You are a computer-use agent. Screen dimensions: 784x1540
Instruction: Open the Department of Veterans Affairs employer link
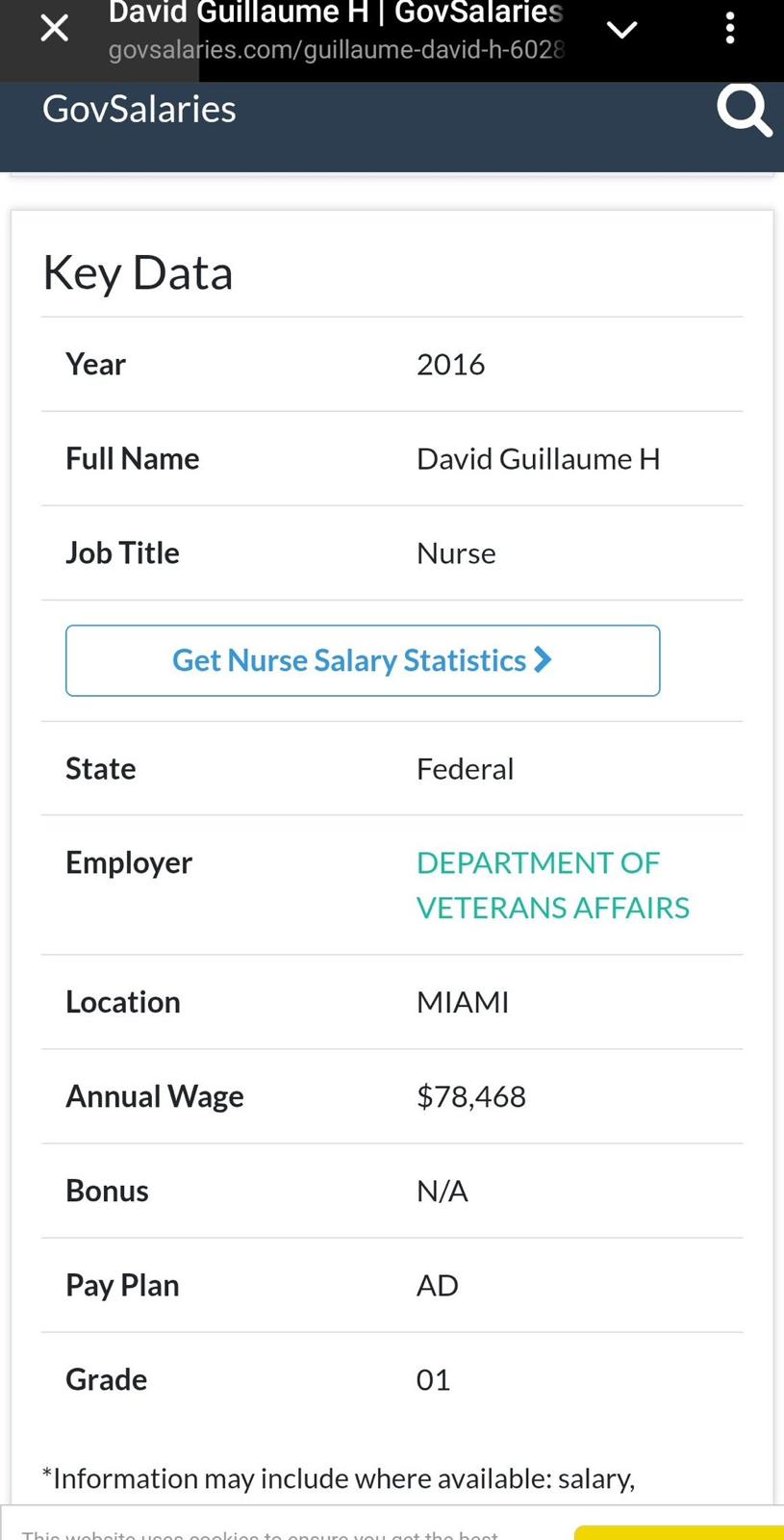tap(552, 885)
